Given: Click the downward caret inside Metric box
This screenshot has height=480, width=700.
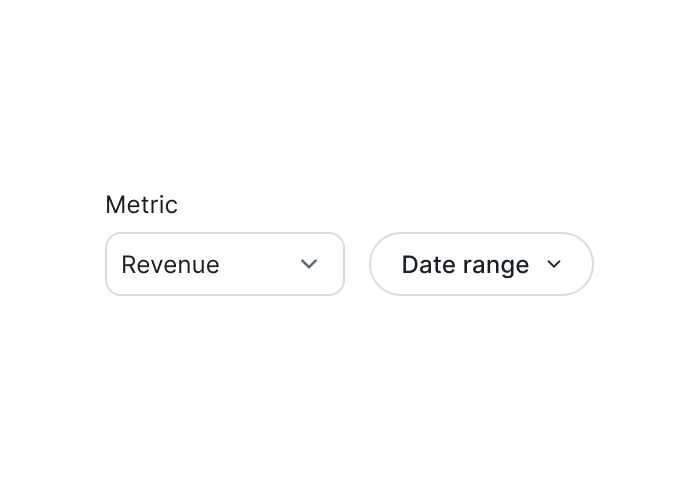Looking at the screenshot, I should pyautogui.click(x=309, y=264).
